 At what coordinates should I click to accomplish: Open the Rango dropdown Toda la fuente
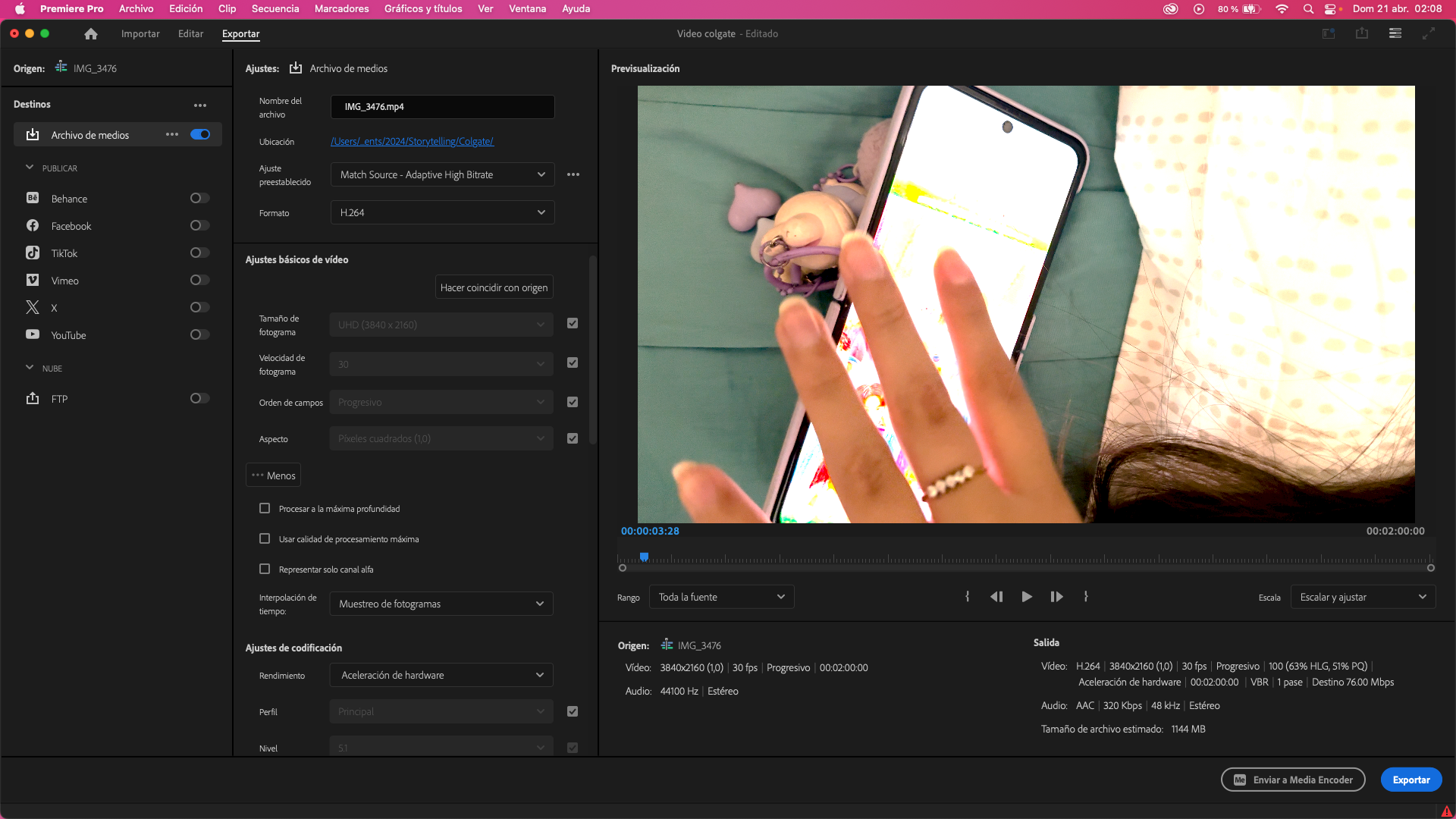720,597
